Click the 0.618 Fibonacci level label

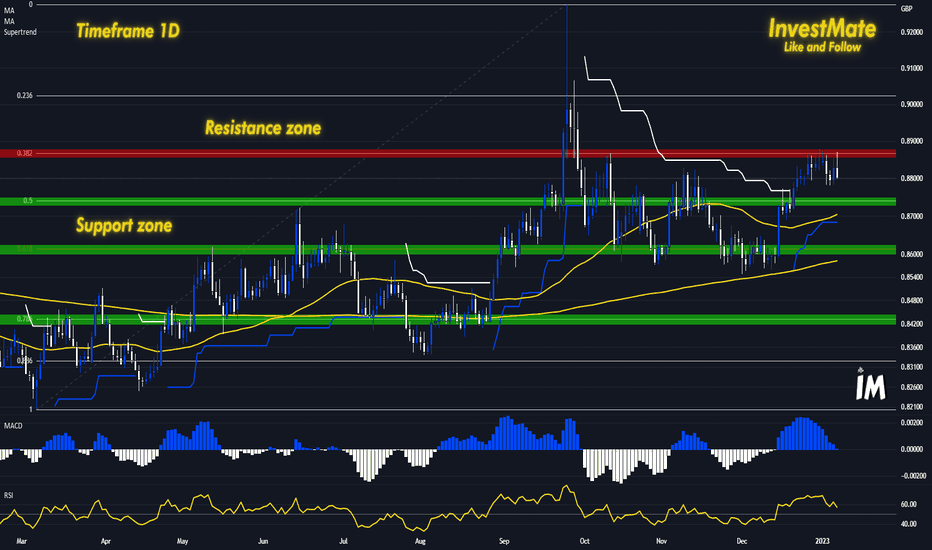[24, 249]
